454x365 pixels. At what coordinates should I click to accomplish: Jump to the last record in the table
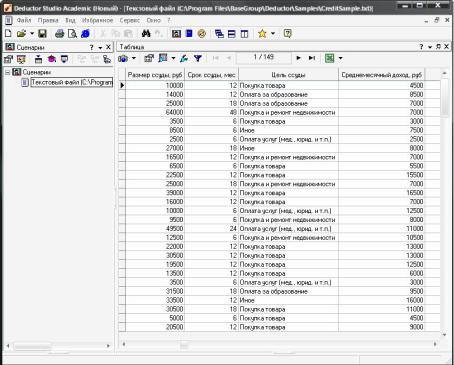pos(312,58)
